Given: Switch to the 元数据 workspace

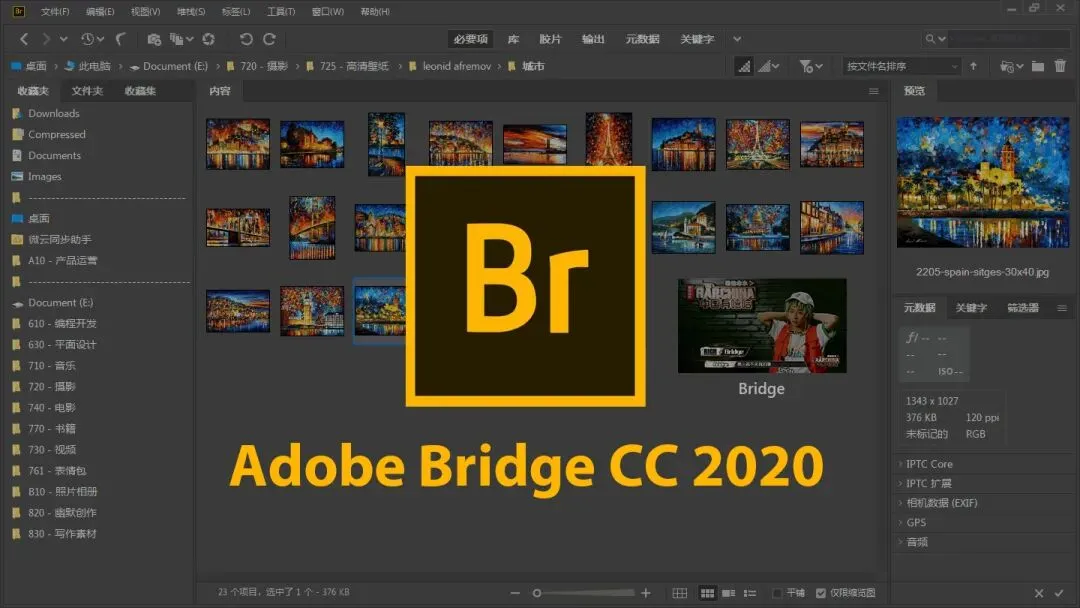Looking at the screenshot, I should 642,39.
